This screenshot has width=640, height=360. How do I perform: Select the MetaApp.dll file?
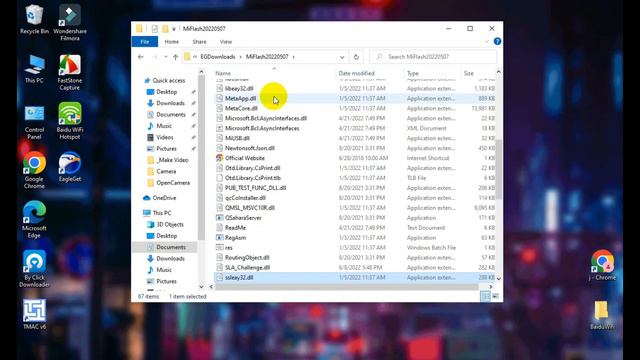(x=240, y=98)
